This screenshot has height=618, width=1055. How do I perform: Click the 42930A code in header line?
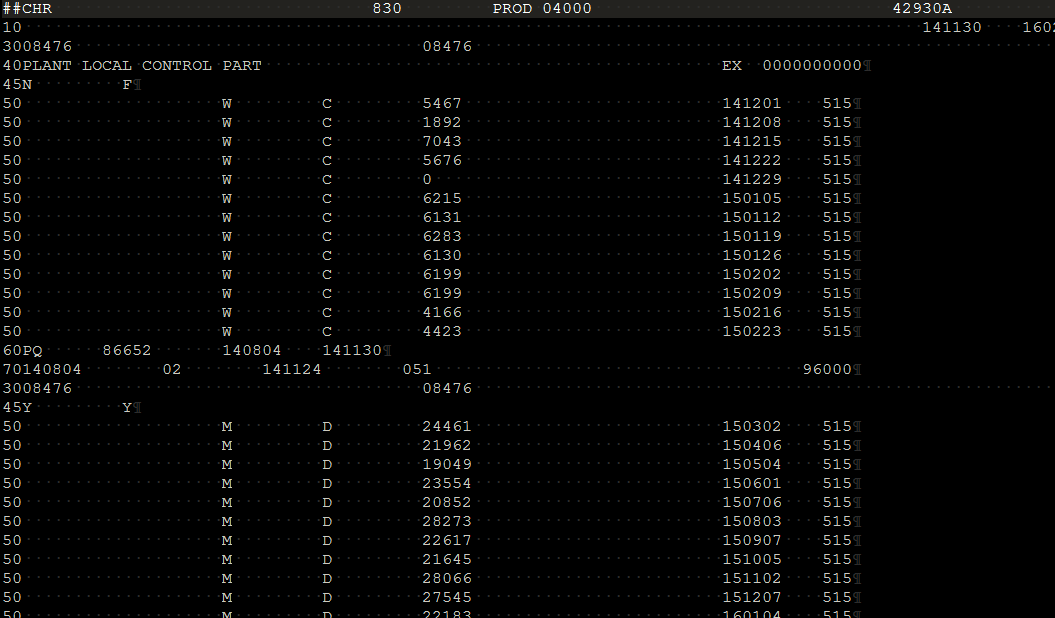[x=922, y=9]
